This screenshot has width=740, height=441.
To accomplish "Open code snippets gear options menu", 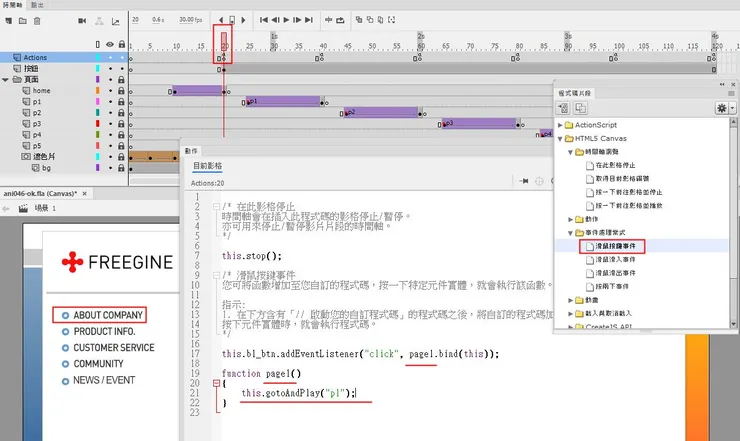I will pos(722,108).
